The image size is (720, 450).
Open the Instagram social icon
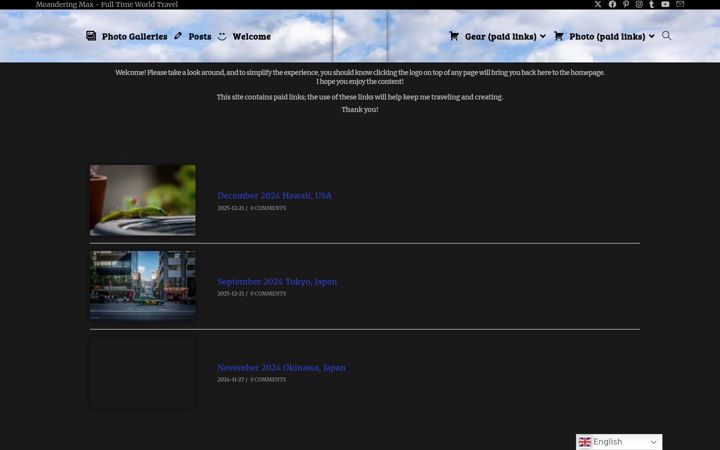point(639,4)
